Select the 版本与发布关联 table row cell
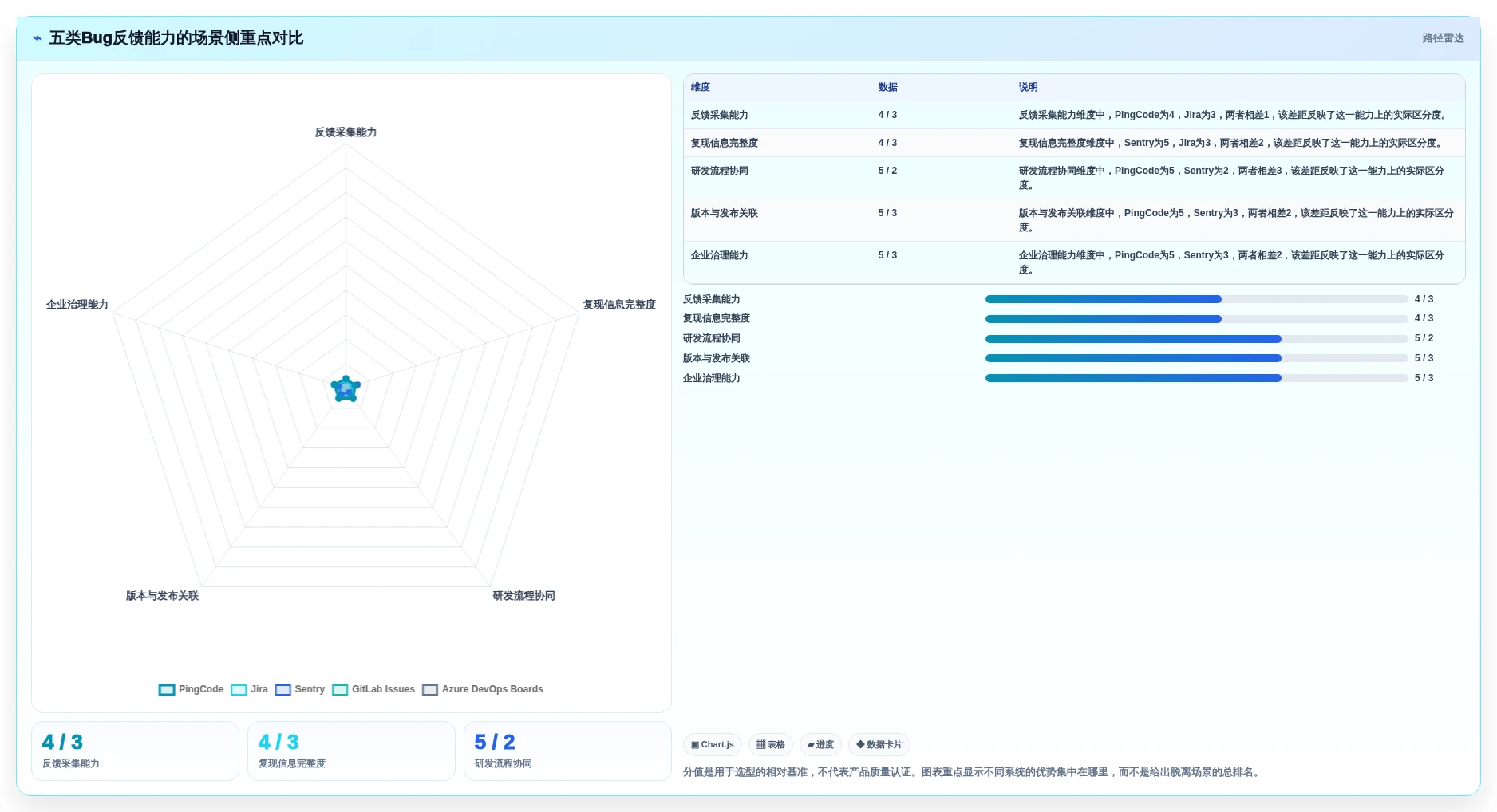The height and width of the screenshot is (812, 1497). (x=725, y=214)
